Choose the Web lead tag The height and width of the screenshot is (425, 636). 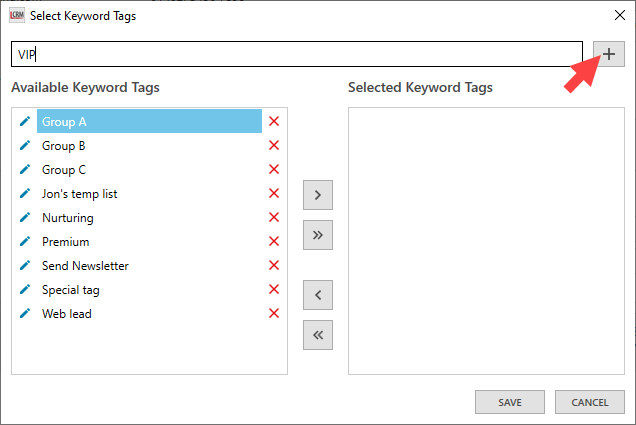67,314
